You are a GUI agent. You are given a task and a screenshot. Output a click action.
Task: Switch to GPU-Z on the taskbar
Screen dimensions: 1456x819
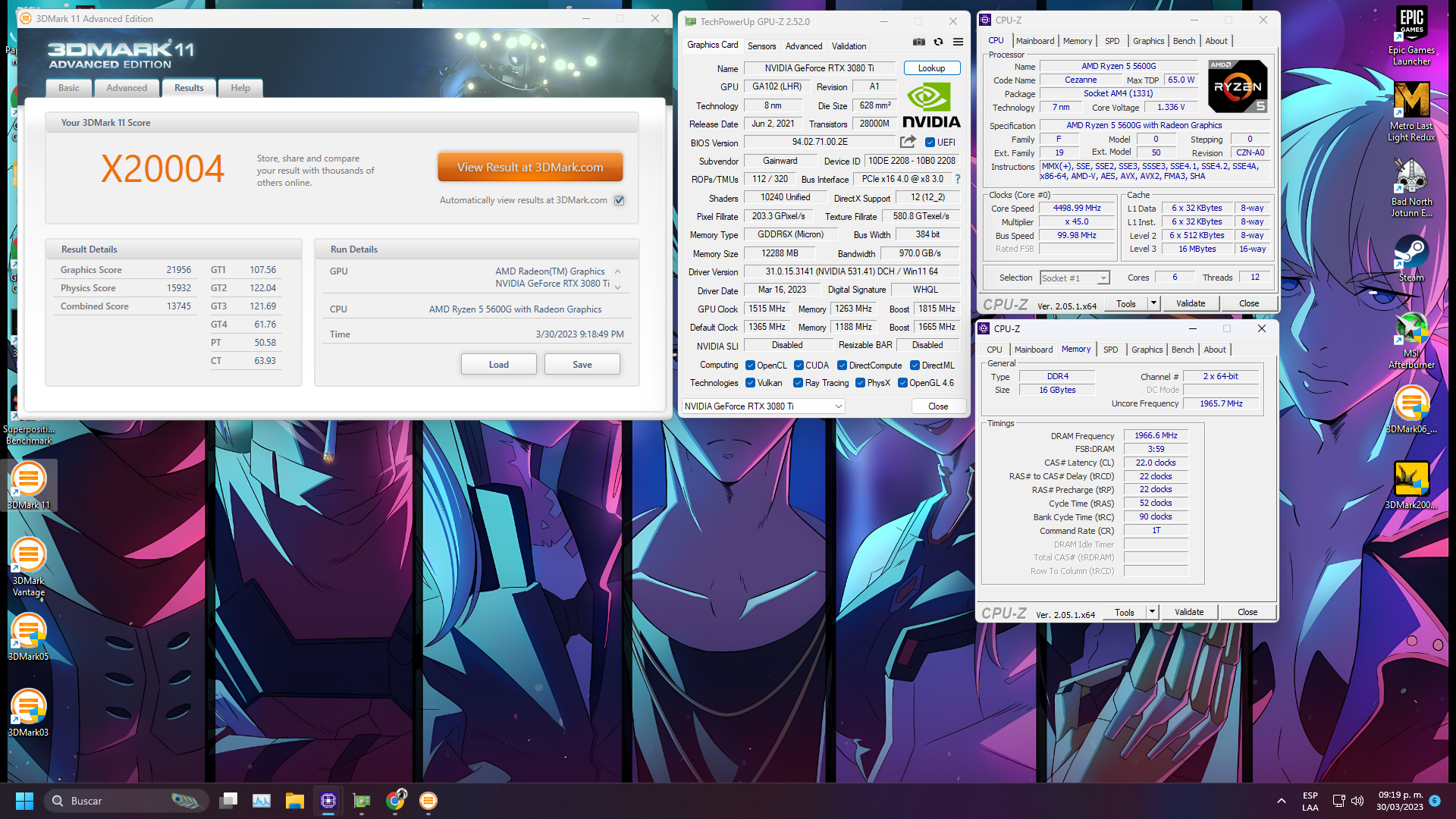click(x=362, y=801)
